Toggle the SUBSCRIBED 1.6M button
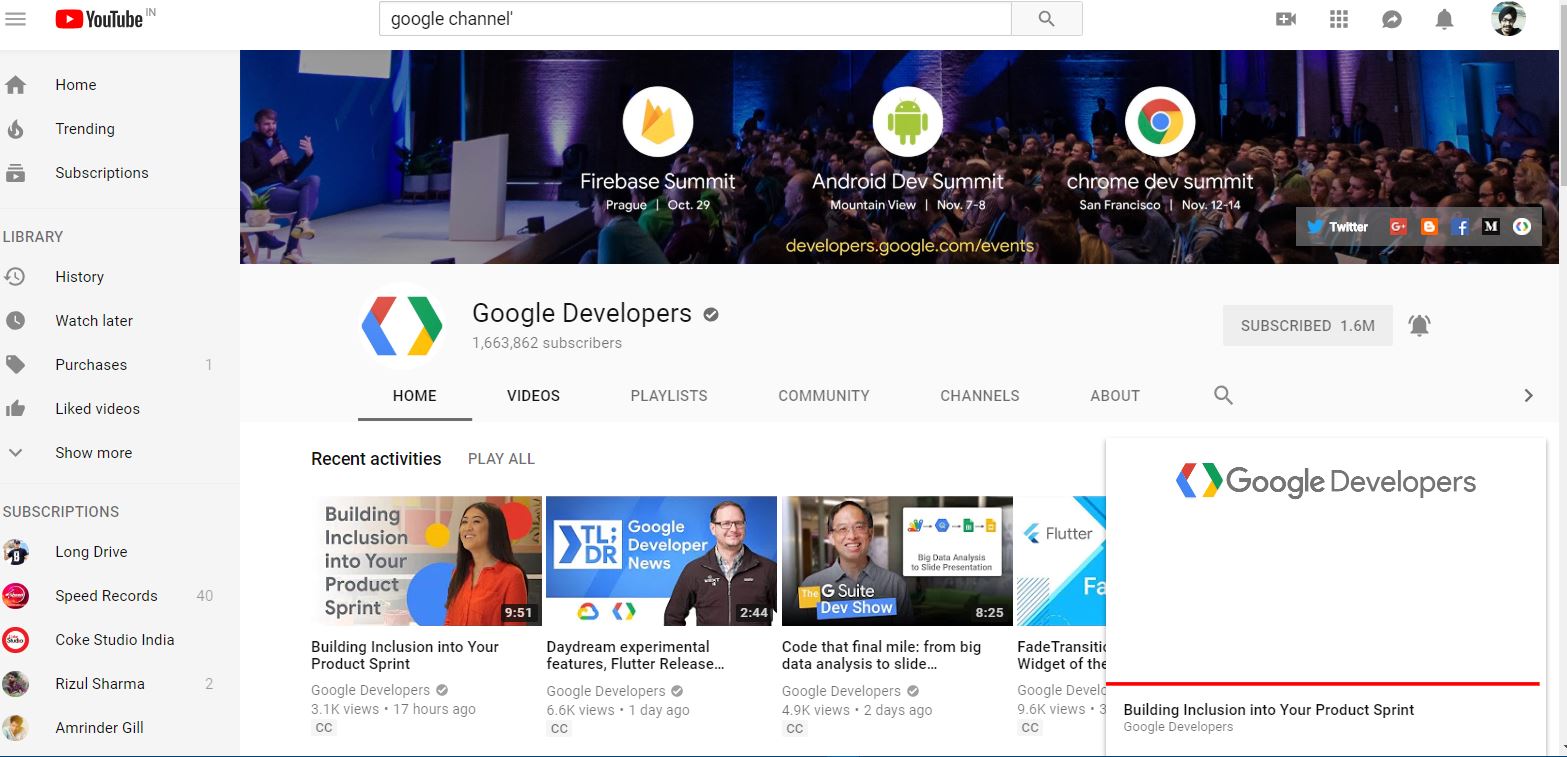This screenshot has height=757, width=1567. pyautogui.click(x=1308, y=326)
